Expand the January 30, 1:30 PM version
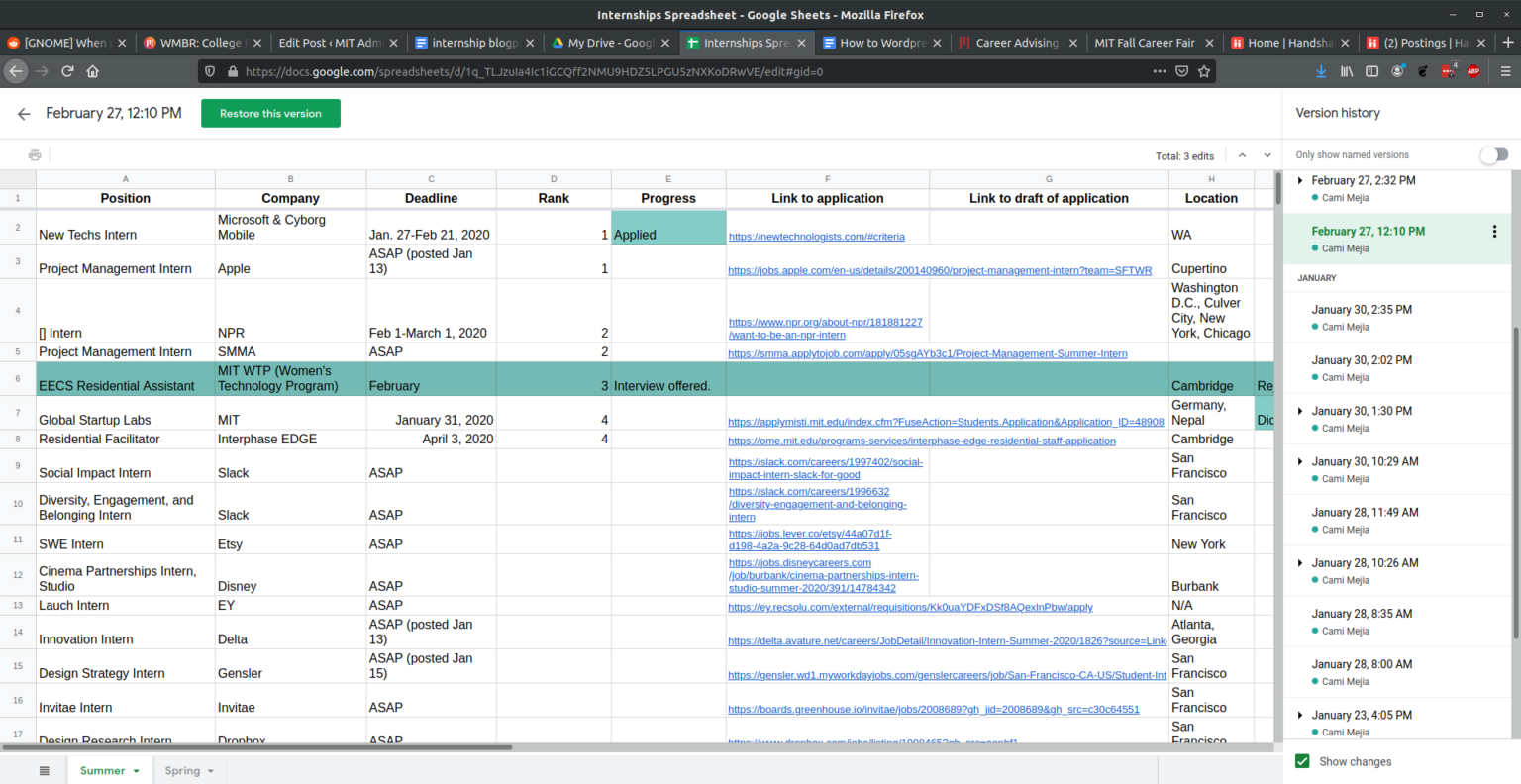This screenshot has width=1521, height=784. (x=1300, y=411)
